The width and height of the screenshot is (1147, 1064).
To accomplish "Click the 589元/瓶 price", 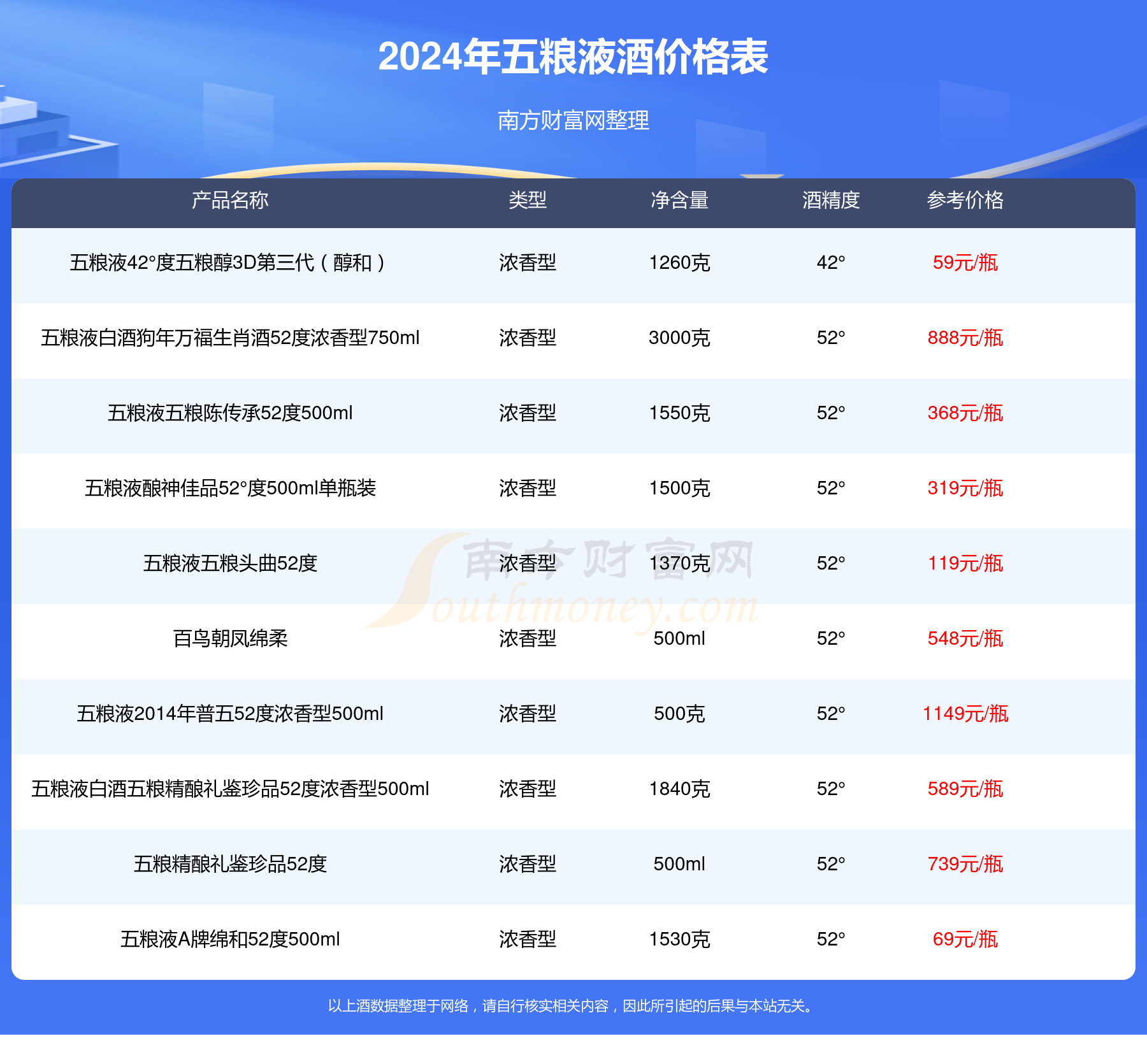I will point(965,789).
